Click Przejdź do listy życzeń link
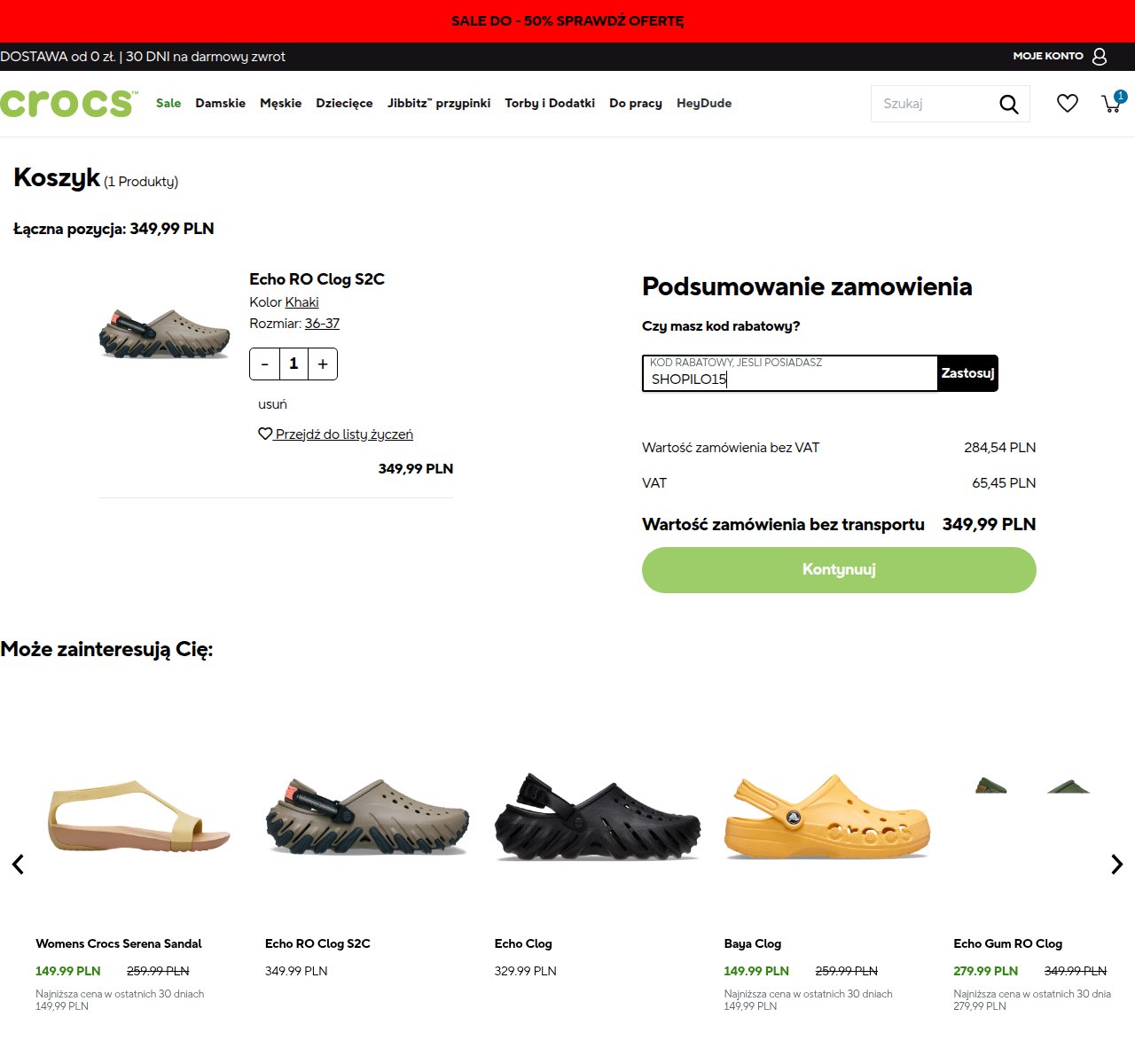 coord(335,434)
